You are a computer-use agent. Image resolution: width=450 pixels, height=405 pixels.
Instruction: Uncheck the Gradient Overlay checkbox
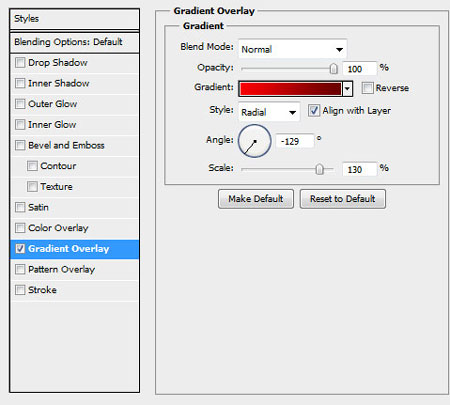tap(20, 249)
